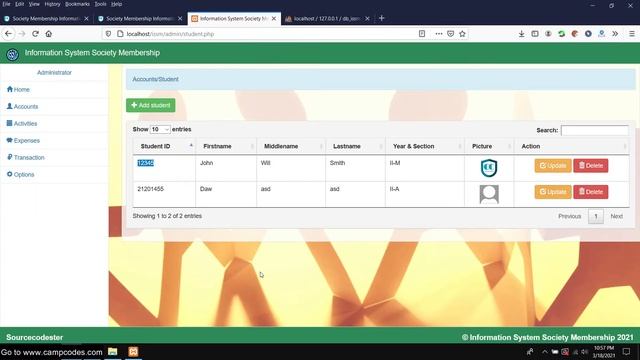Screen dimensions: 640x360
Task: Go to Previous table page
Action: [x=569, y=216]
